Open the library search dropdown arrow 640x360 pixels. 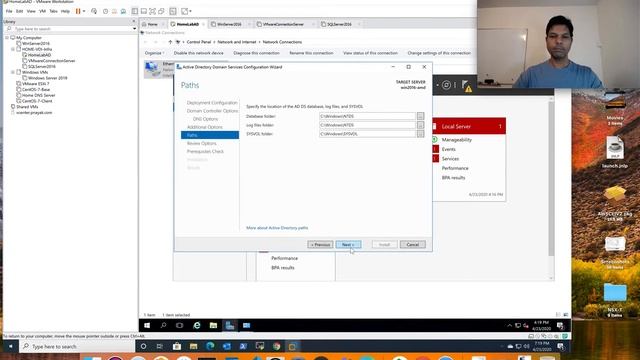click(x=134, y=29)
